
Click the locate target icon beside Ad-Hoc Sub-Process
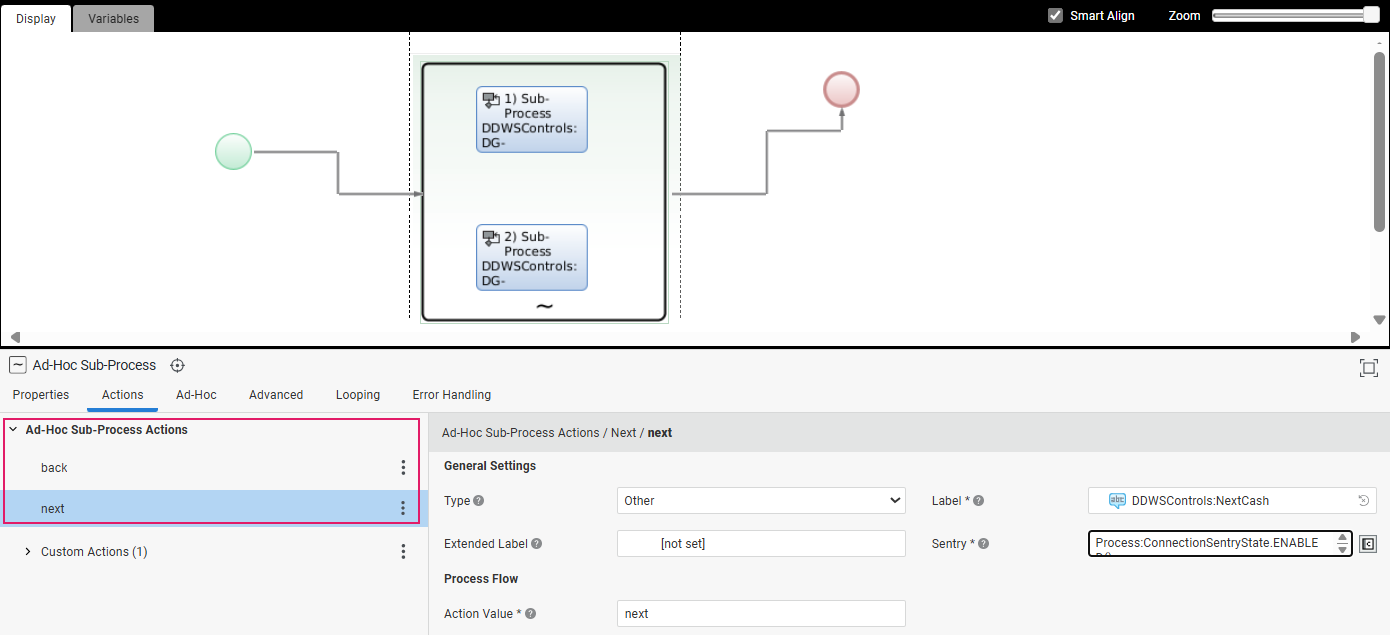(x=178, y=366)
